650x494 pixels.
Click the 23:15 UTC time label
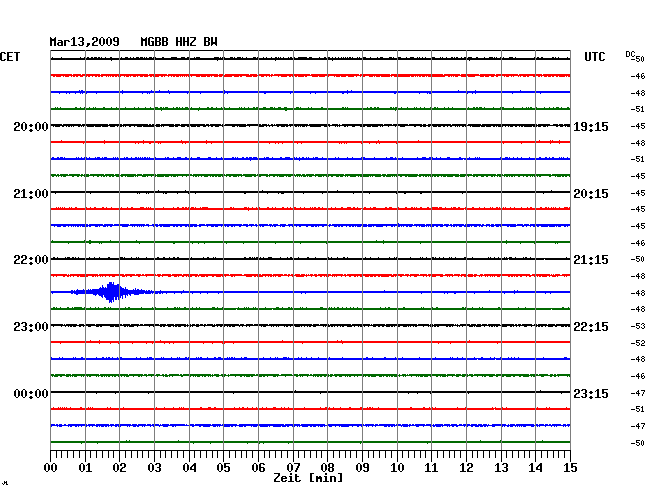(591, 394)
